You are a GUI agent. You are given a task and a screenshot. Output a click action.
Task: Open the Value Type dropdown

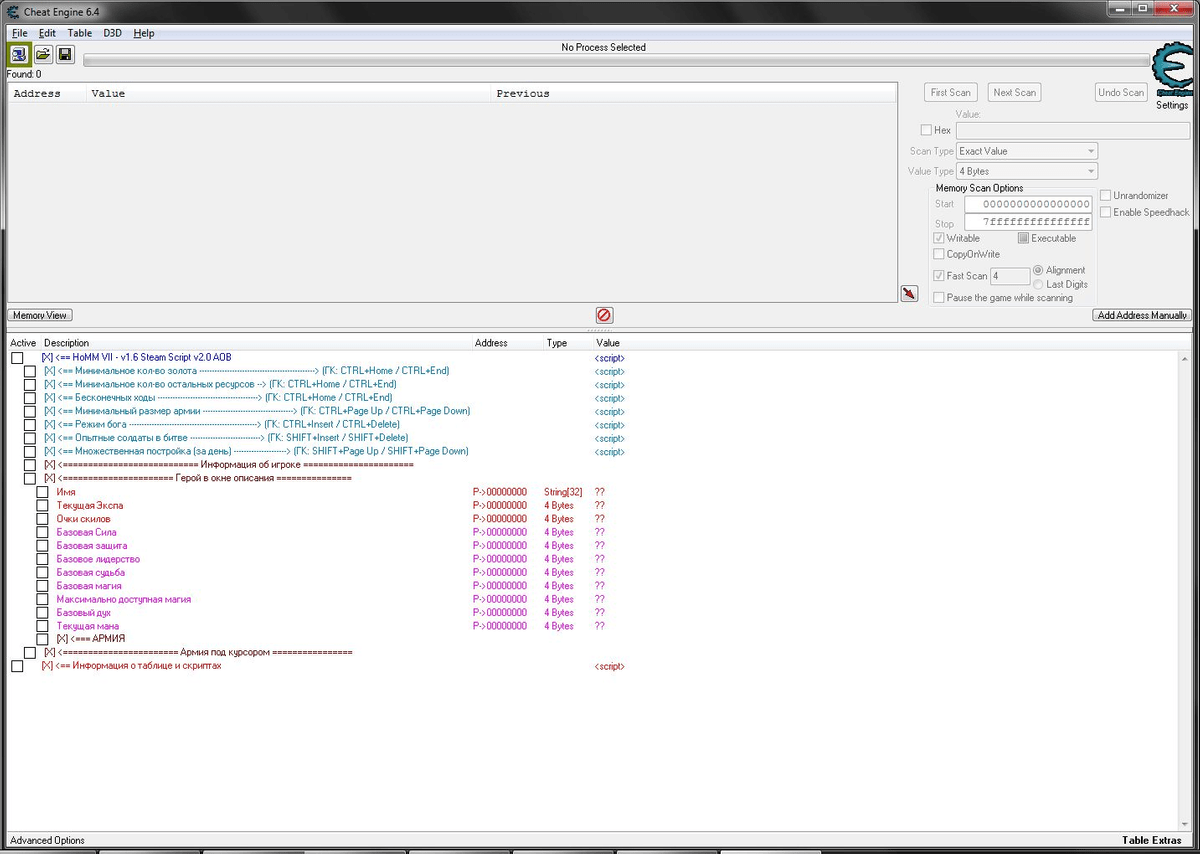coord(1026,172)
